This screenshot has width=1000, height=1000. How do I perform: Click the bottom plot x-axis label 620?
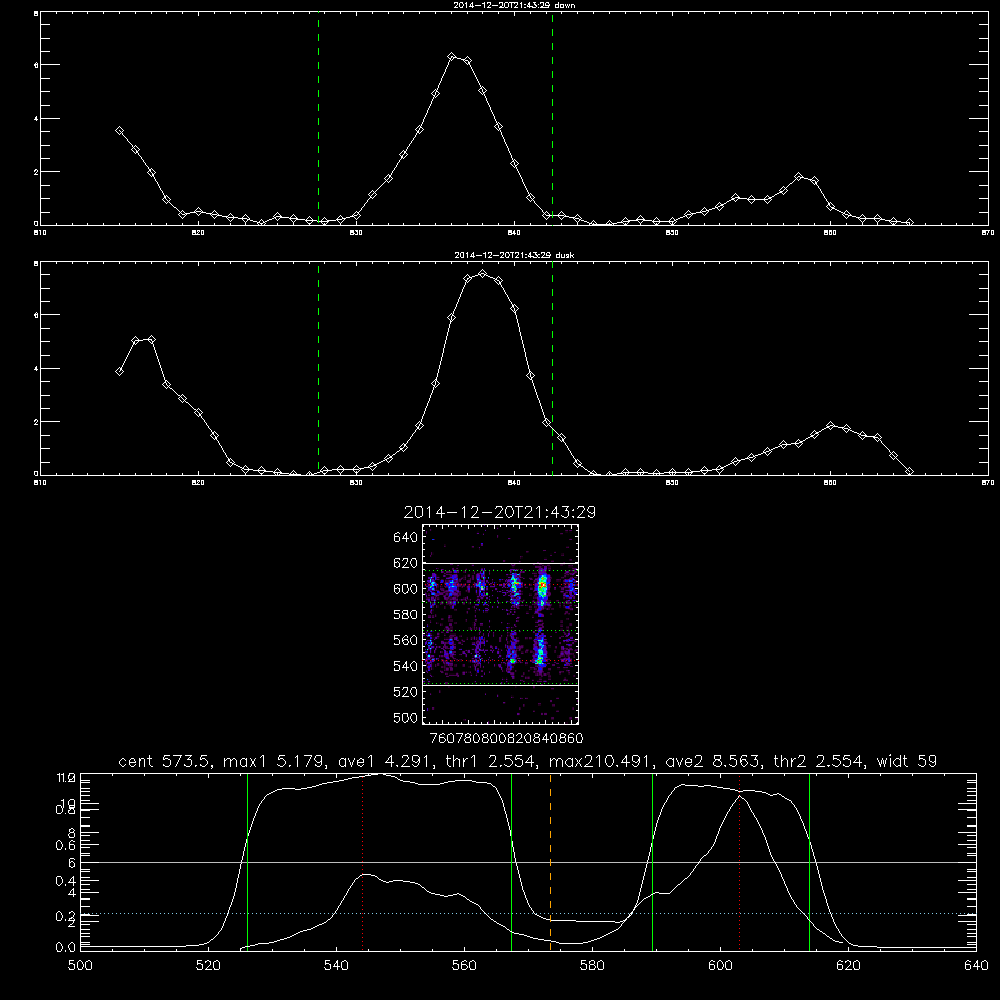(848, 966)
